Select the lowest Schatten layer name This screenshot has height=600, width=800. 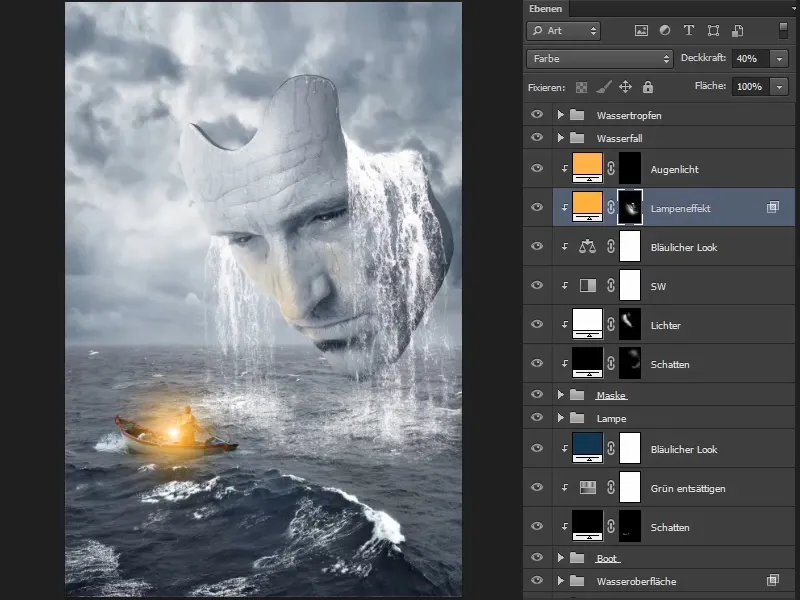pos(669,528)
